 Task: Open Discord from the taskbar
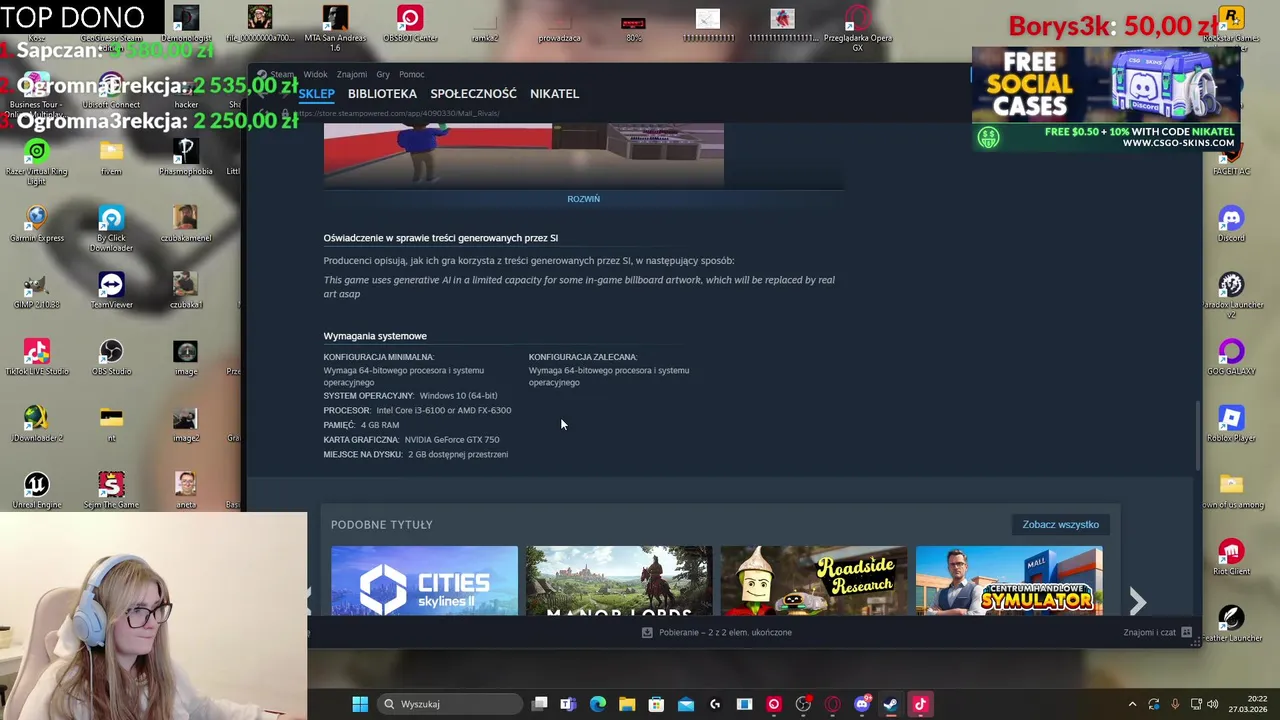click(862, 704)
